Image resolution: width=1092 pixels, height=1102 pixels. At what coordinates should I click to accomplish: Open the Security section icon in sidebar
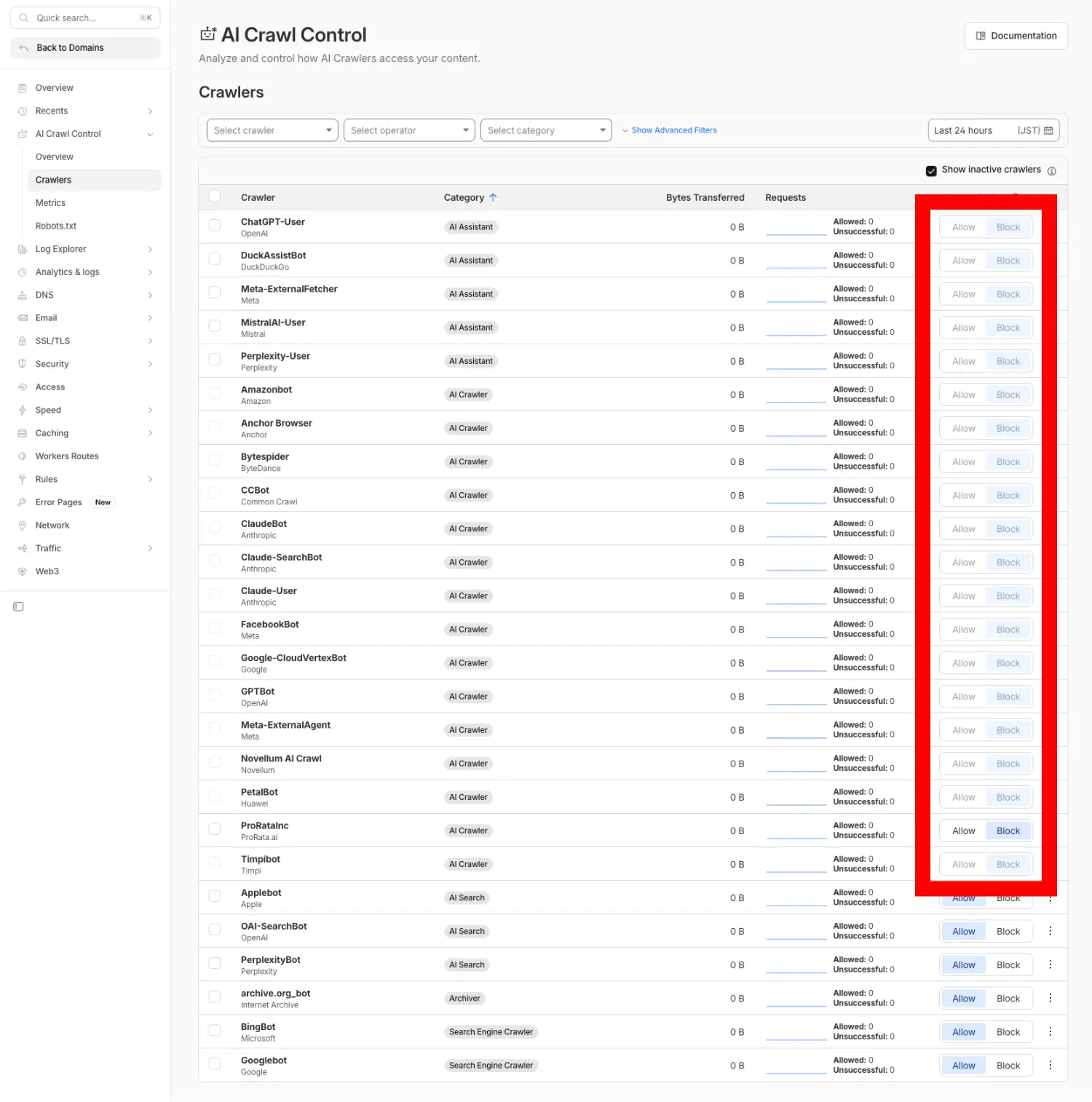[23, 364]
